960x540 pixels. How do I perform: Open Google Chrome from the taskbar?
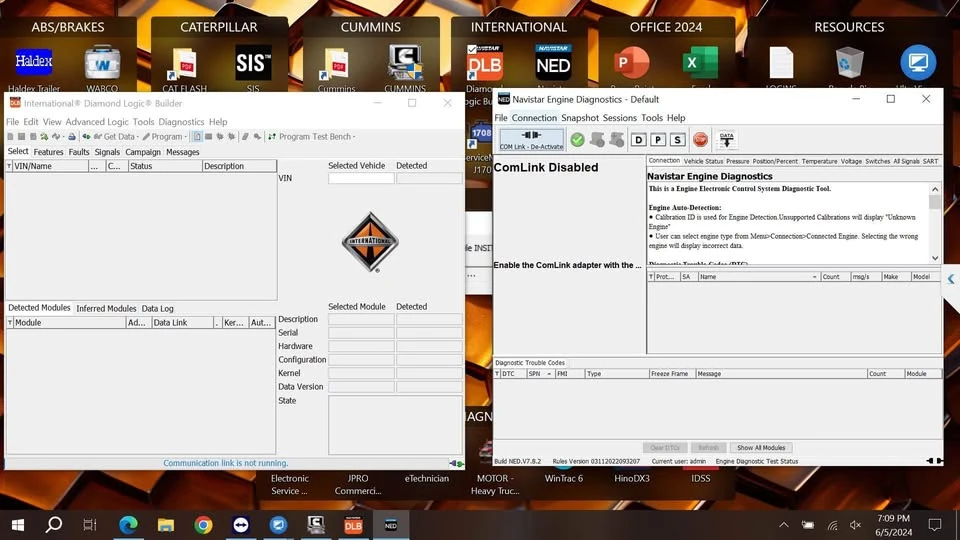(203, 525)
